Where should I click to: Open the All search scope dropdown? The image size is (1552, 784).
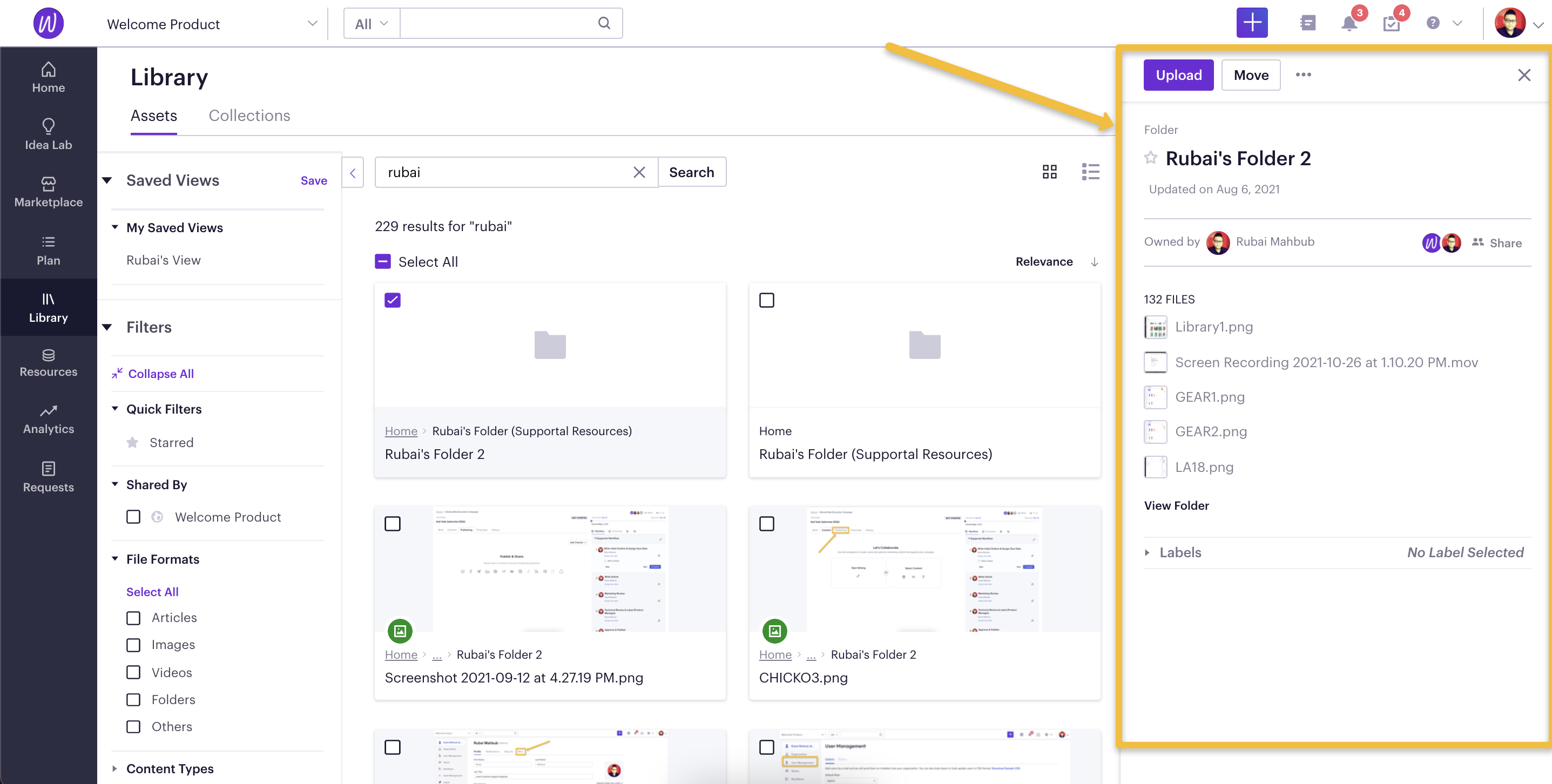(x=371, y=24)
